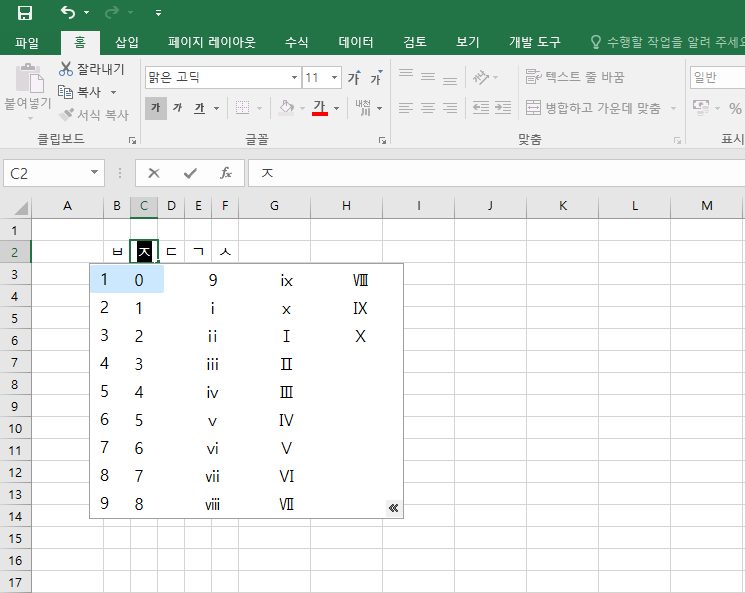The width and height of the screenshot is (745, 593).
Task: Click 잘라내기 scissors button
Action: coord(91,69)
